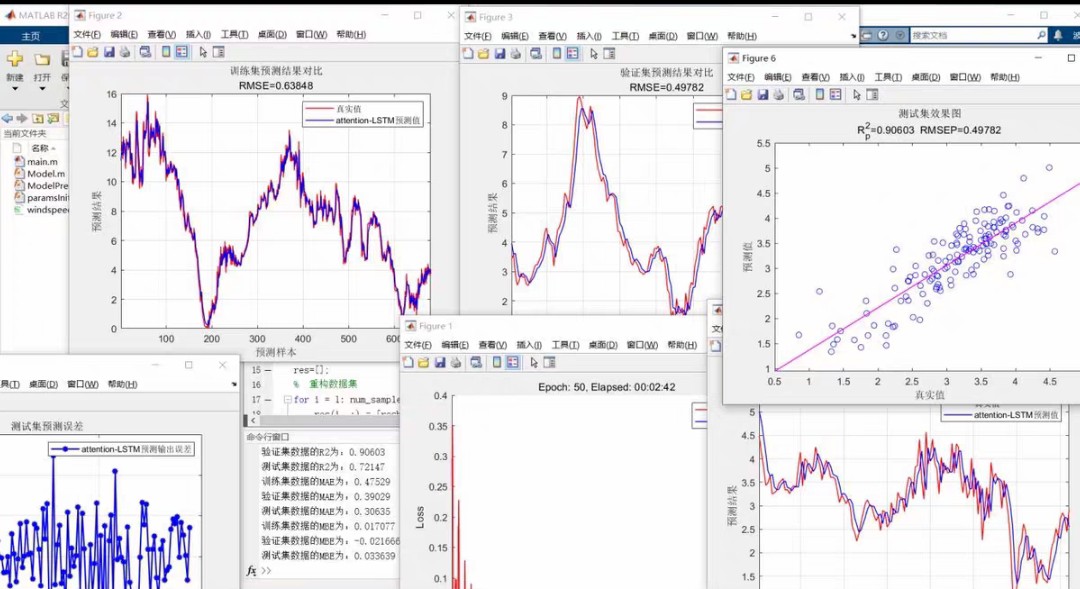The height and width of the screenshot is (589, 1080).
Task: Open file icon in Figure 6 toolbar
Action: [x=747, y=95]
